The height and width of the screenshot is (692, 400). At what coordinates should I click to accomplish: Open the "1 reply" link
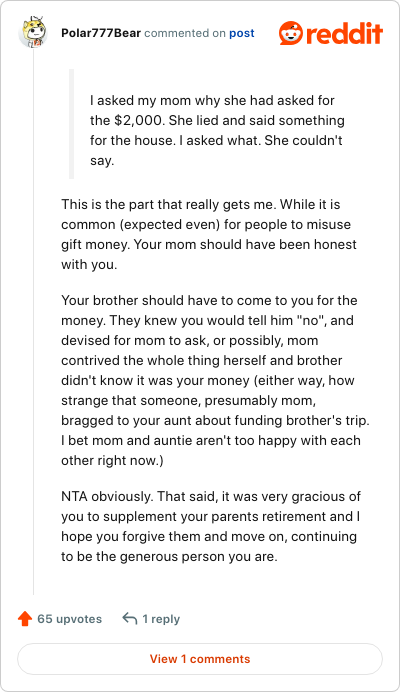coord(161,619)
